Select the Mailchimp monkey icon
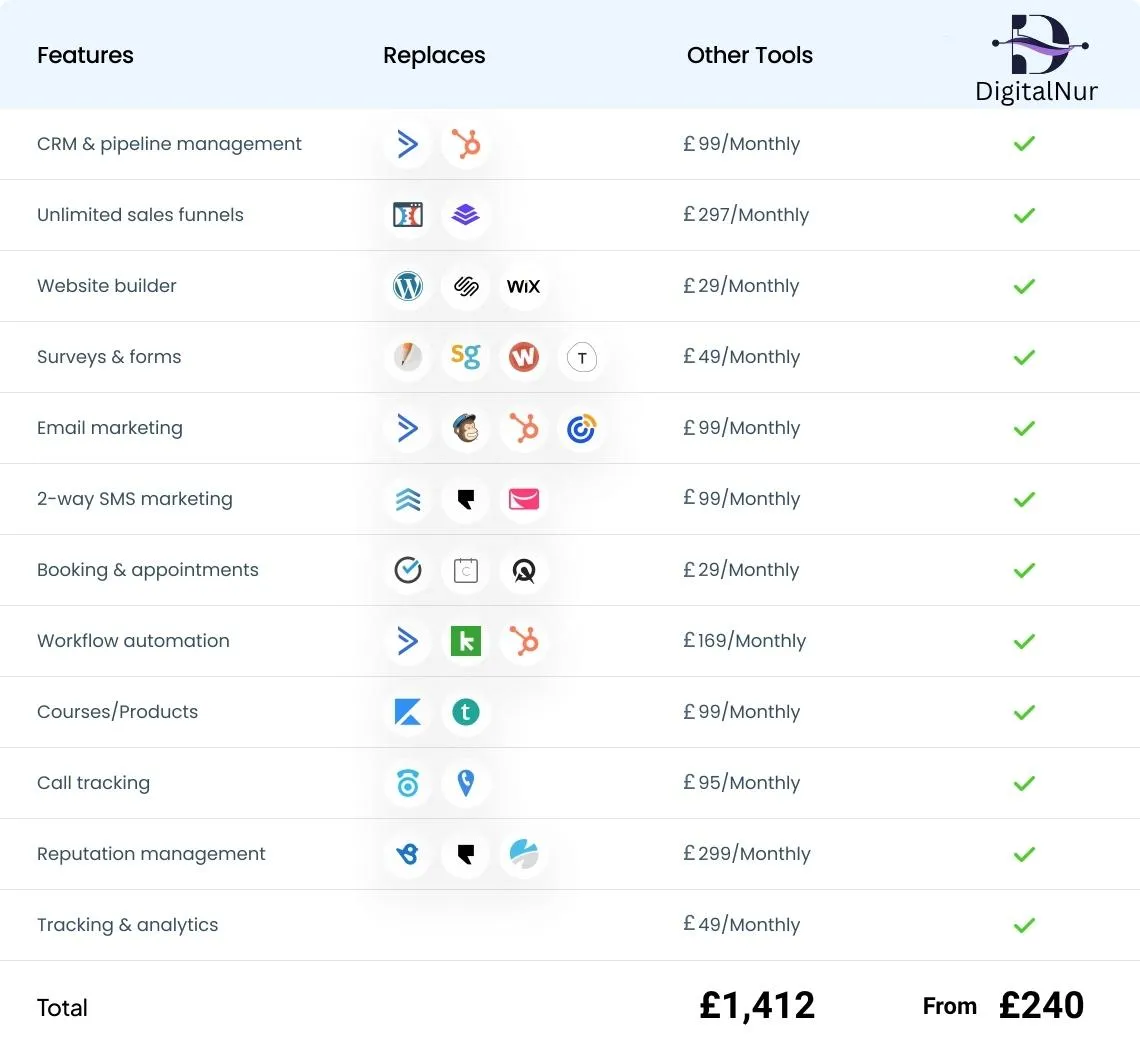Image resolution: width=1140 pixels, height=1052 pixels. coord(465,429)
